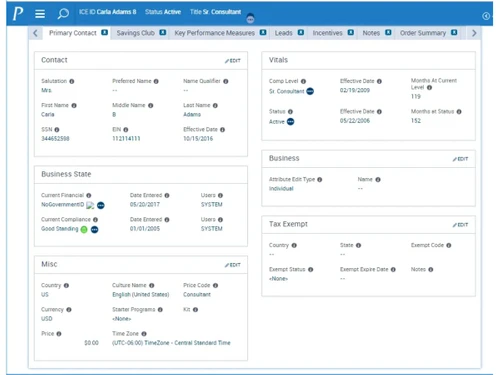Click the Good Standing compliance value
This screenshot has height=375, width=500.
tap(60, 229)
